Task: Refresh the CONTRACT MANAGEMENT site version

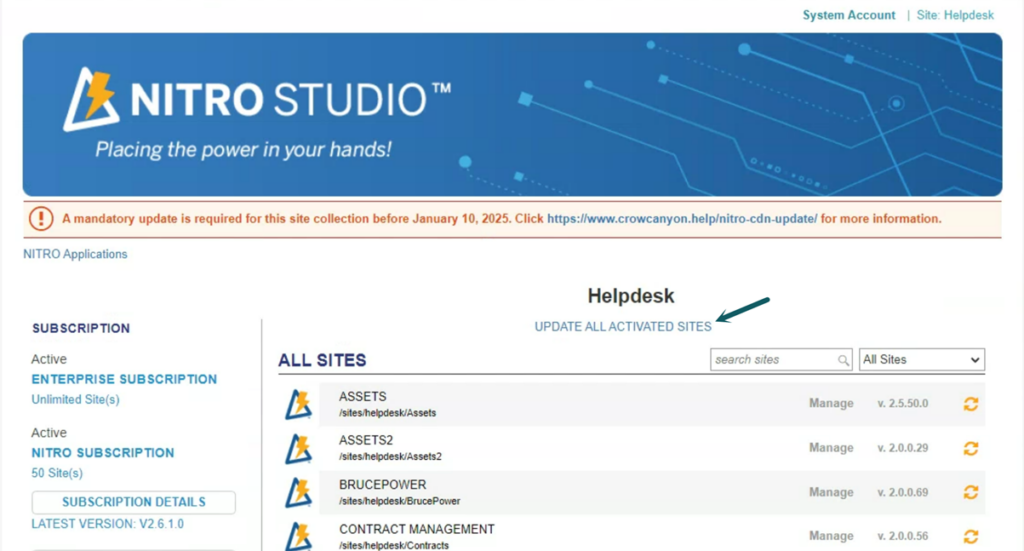Action: click(x=971, y=537)
